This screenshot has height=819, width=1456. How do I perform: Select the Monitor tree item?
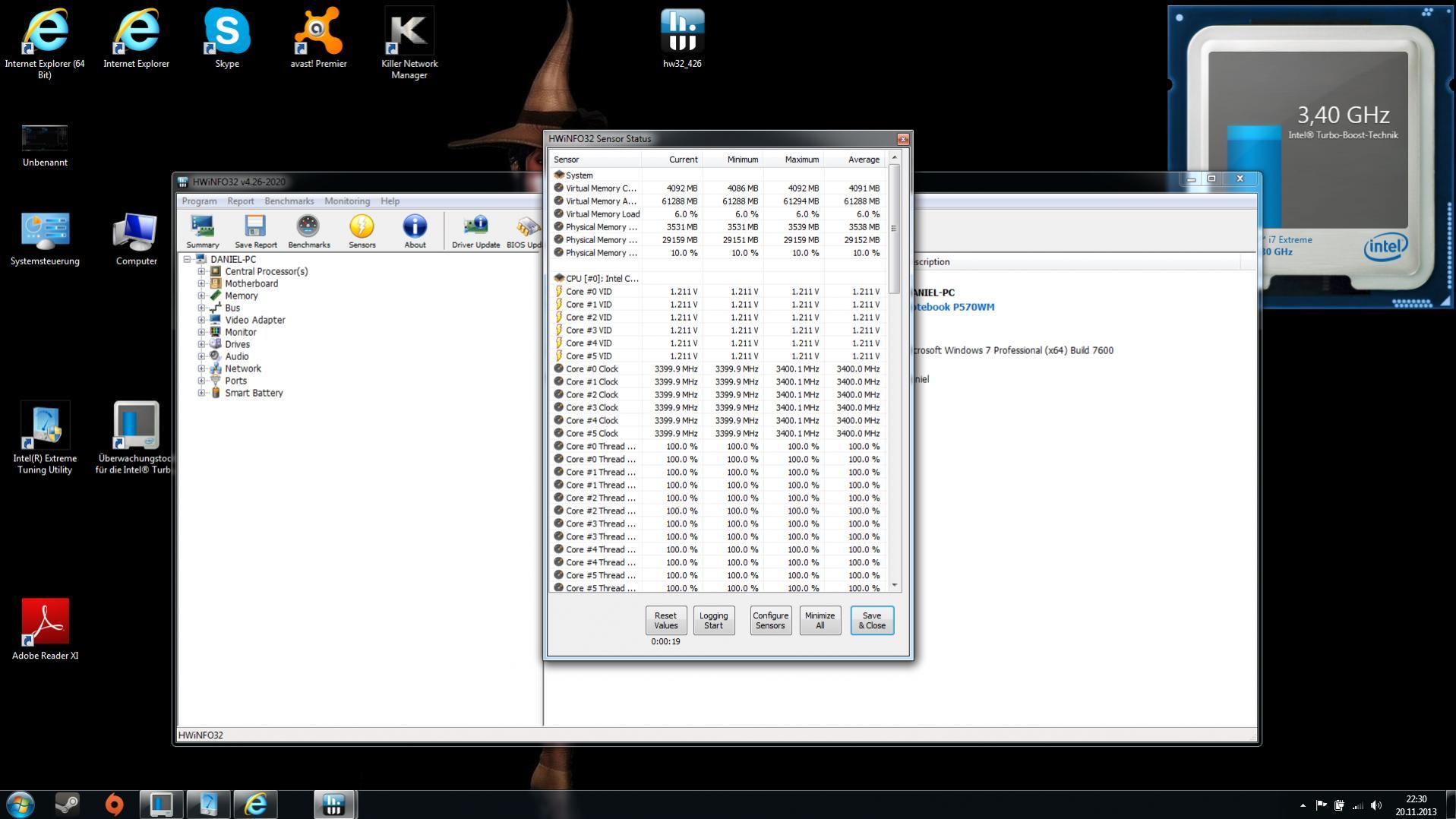pos(240,332)
